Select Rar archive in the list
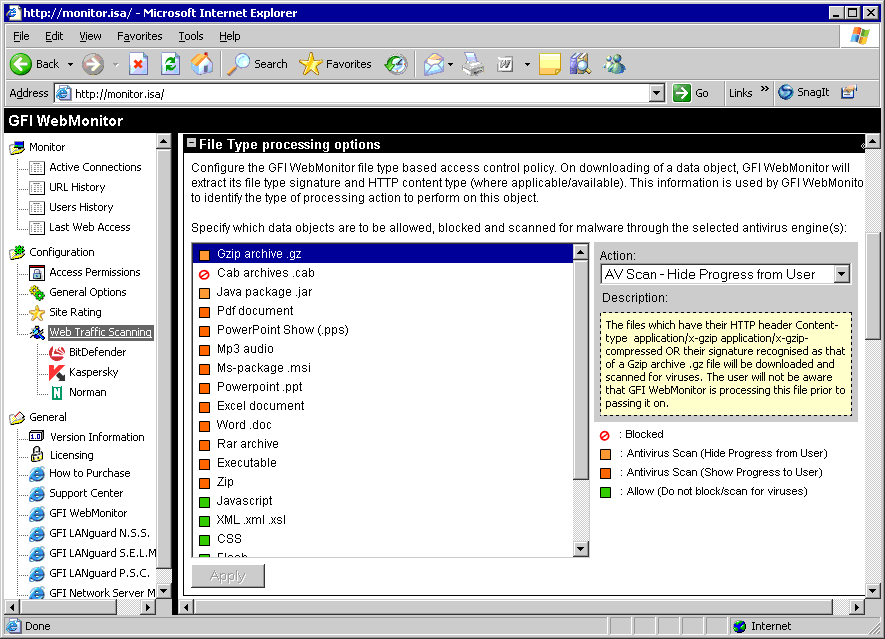The height and width of the screenshot is (639, 885). click(x=383, y=444)
